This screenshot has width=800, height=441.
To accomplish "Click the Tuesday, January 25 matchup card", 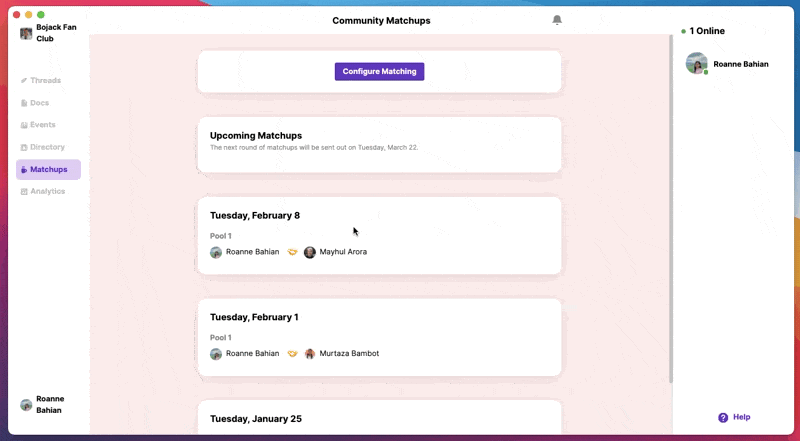I will pos(379,418).
